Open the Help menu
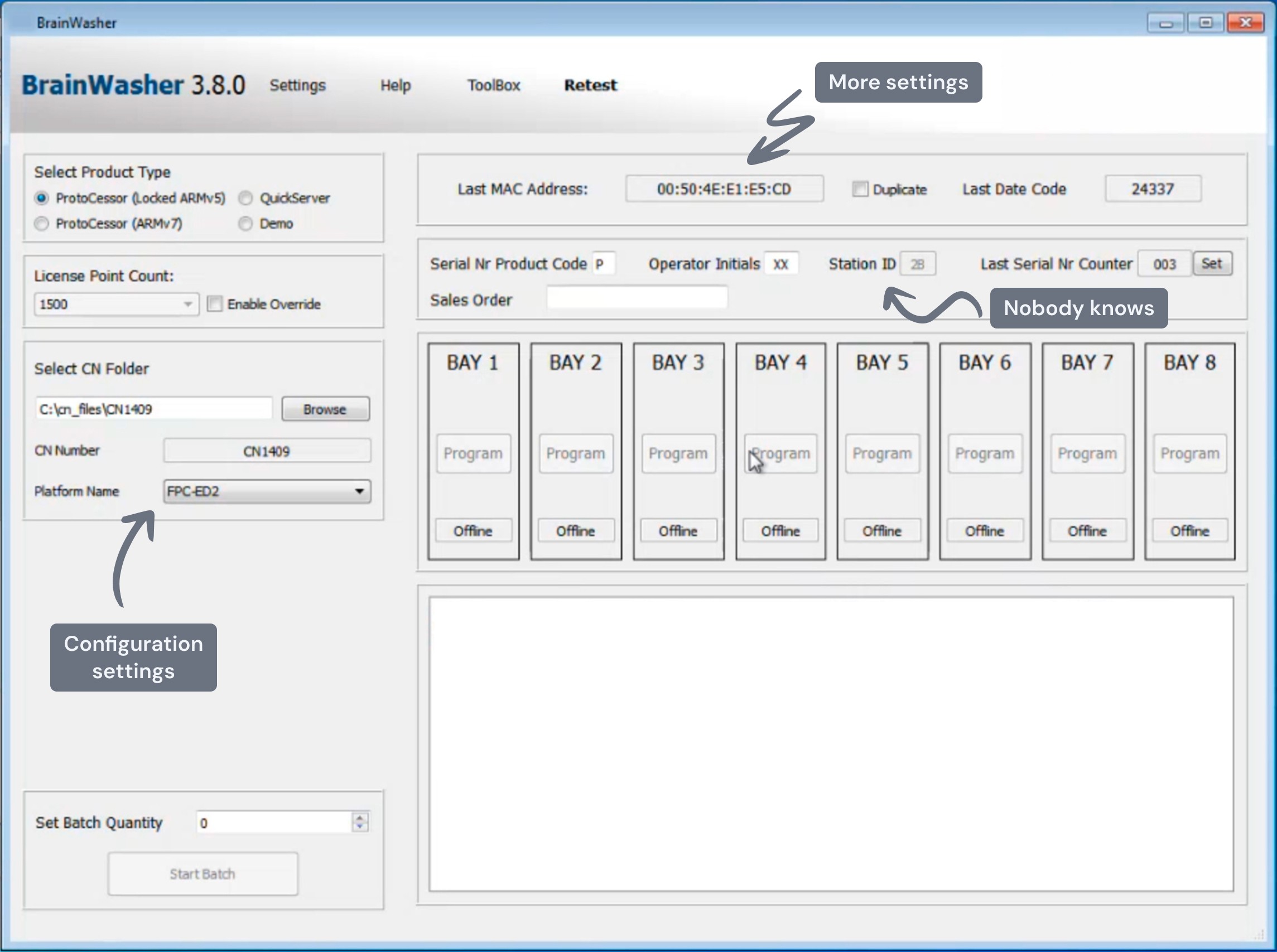This screenshot has height=952, width=1277. click(395, 85)
